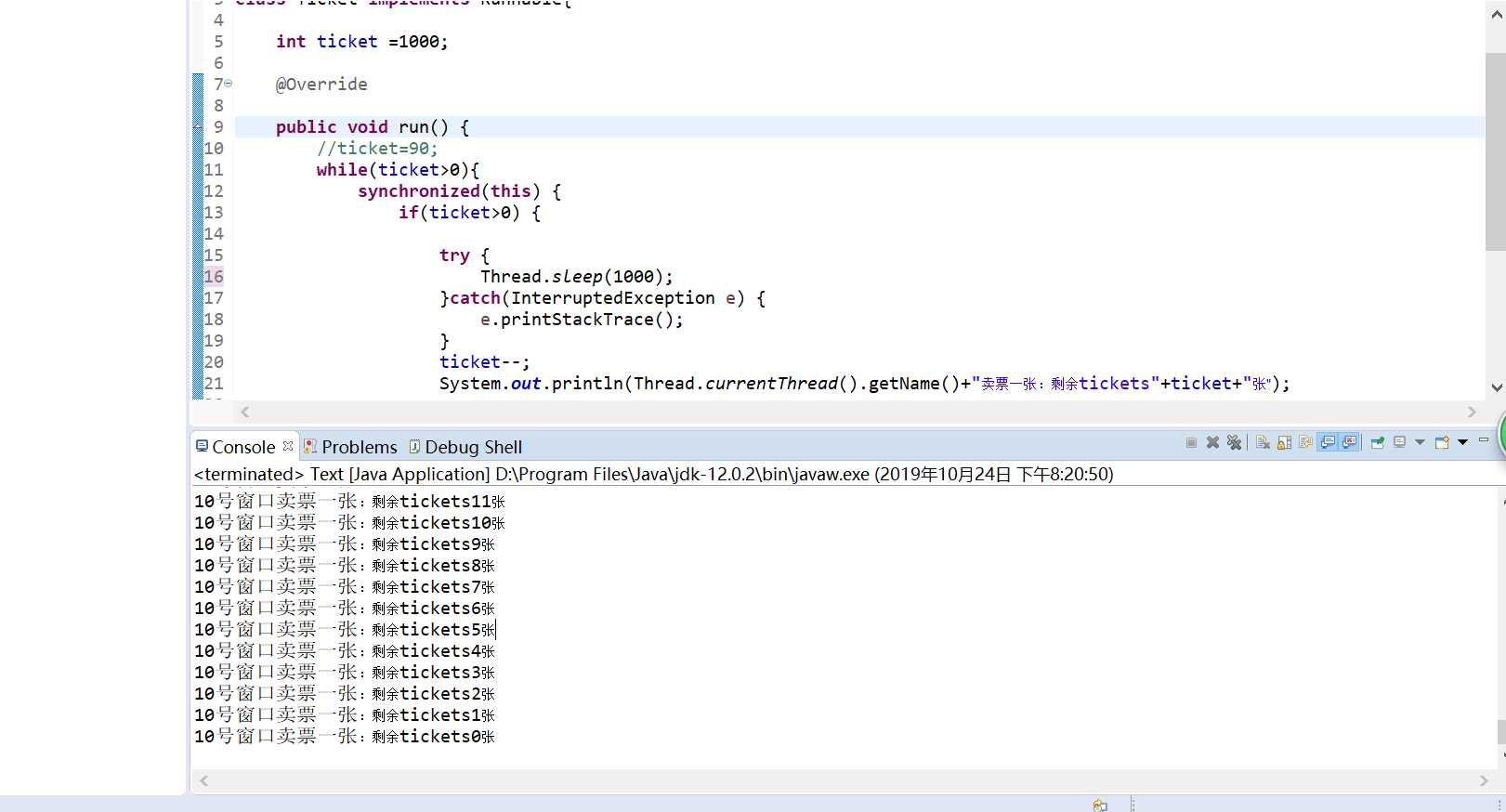Click console output line ending 'tickets8张'
The image size is (1506, 812).
(345, 566)
